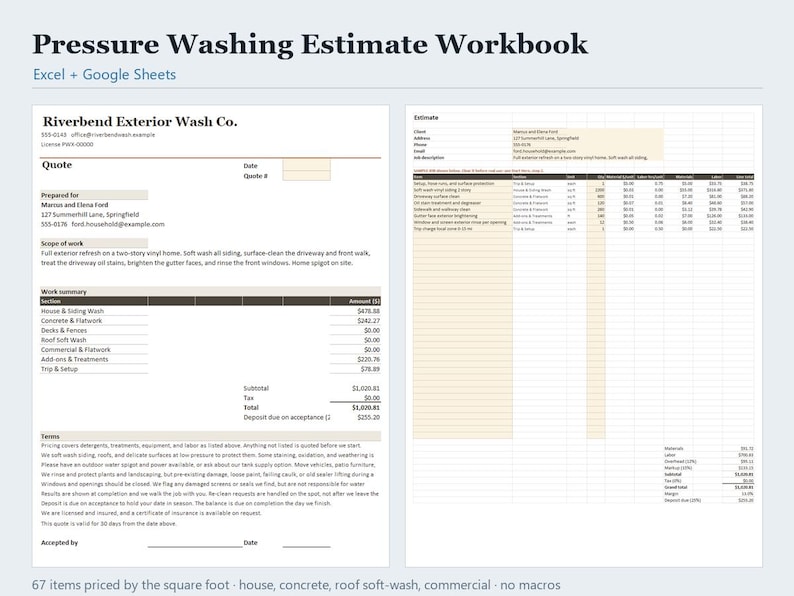
Task: Click 'Setup, hose runs, and surface protection' item
Action: (x=454, y=184)
